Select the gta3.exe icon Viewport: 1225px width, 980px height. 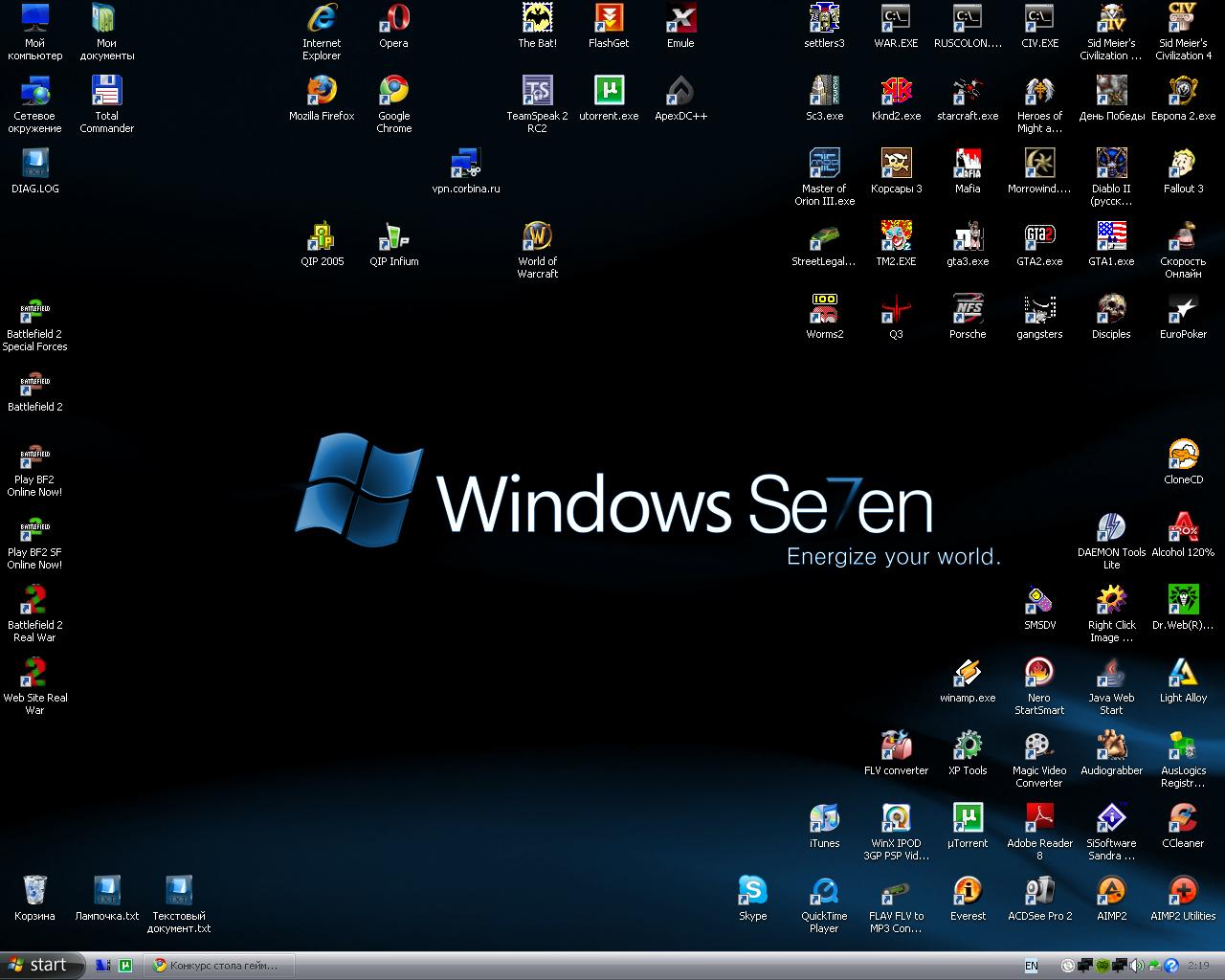point(968,236)
